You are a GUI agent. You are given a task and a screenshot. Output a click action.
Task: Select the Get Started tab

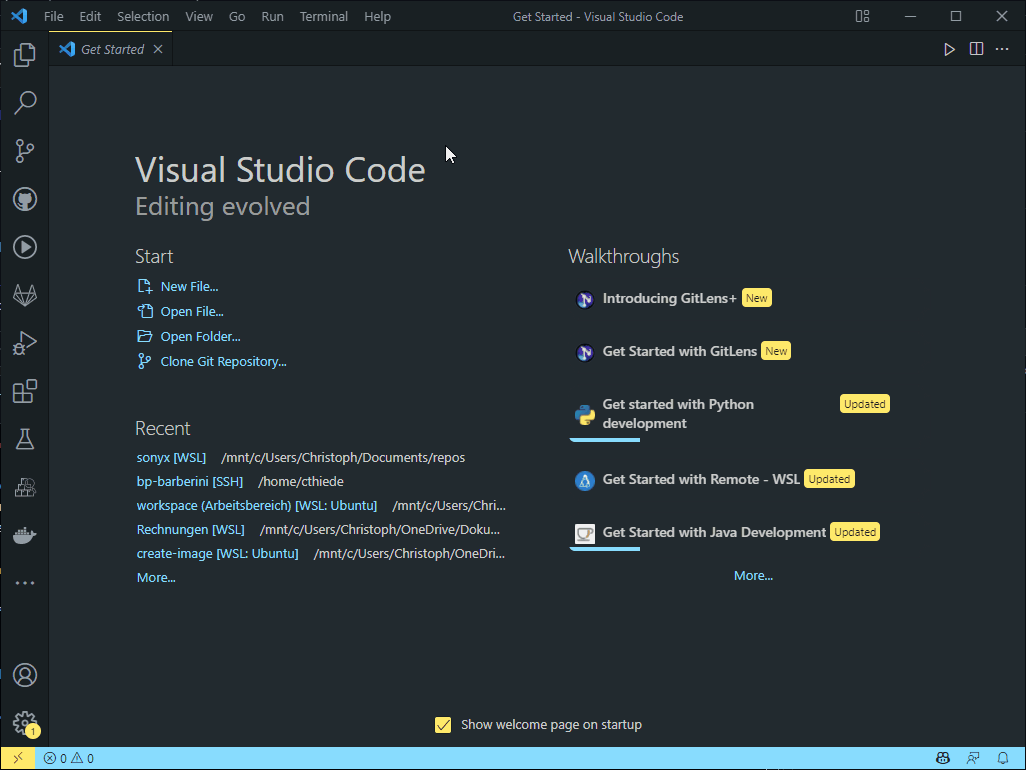point(110,47)
